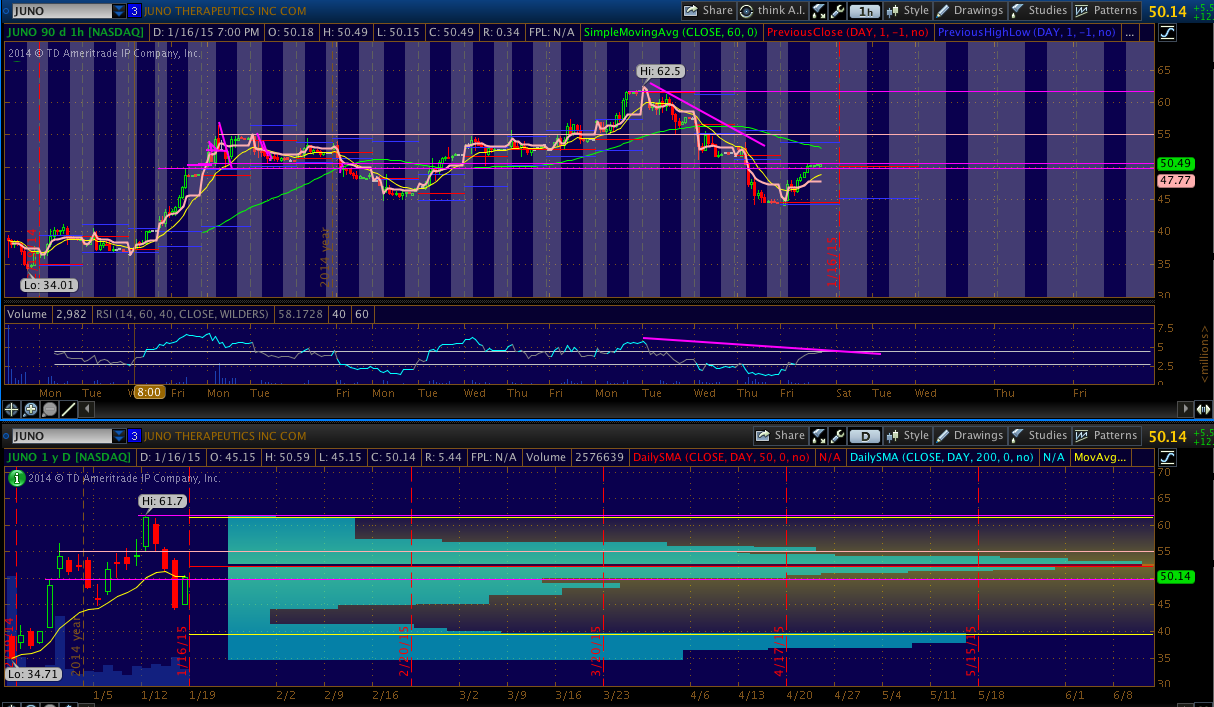Click the Share button on the top chart
The image size is (1214, 707).
coord(709,11)
